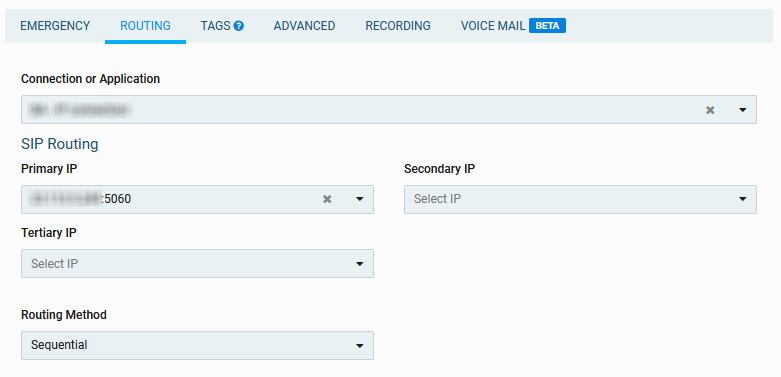Click the Sequential routing method field

coord(197,345)
